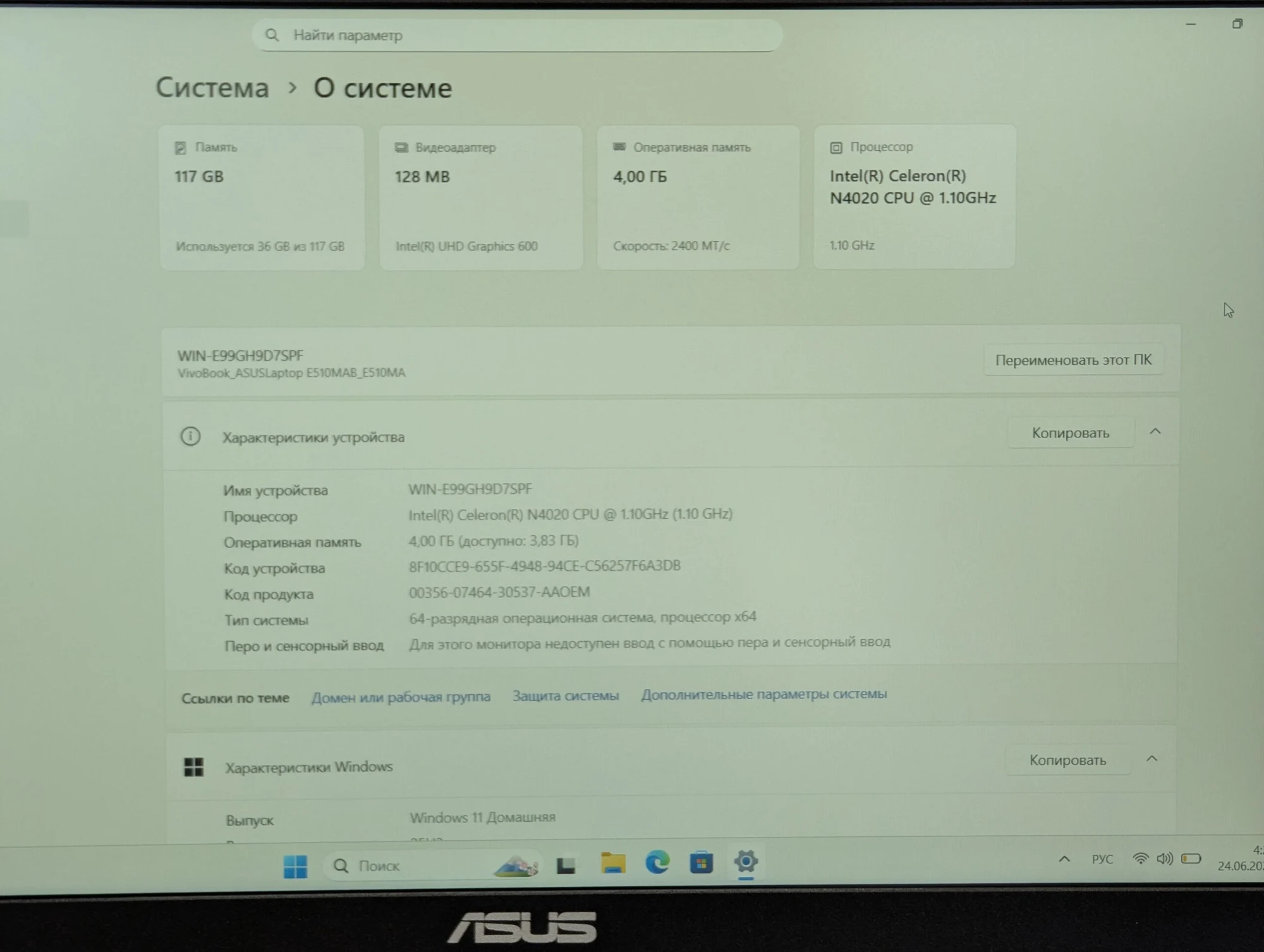Open Защита системы link
Screen dimensions: 1264x952
pos(566,696)
